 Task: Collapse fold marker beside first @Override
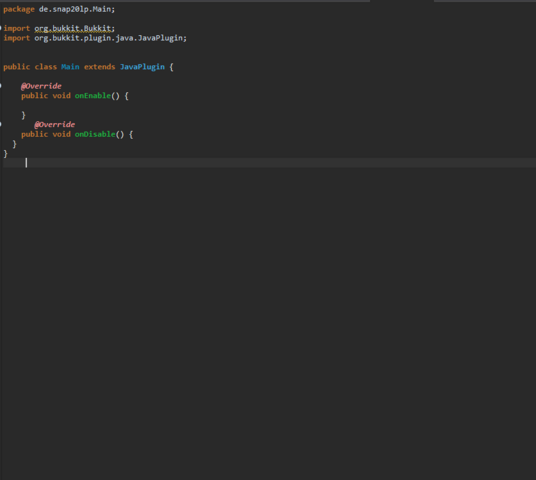click(x=1, y=86)
